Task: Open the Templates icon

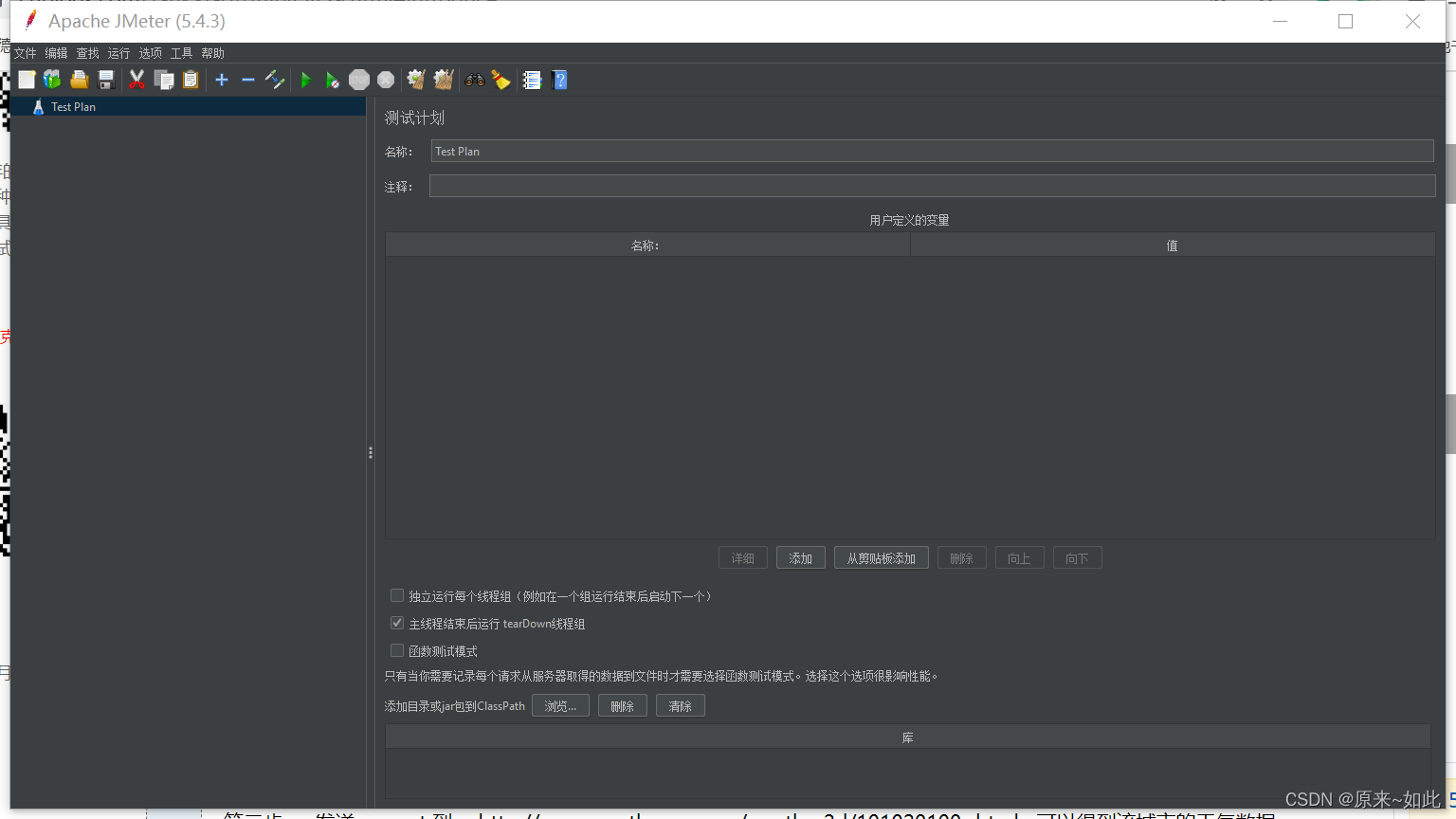Action: (52, 80)
